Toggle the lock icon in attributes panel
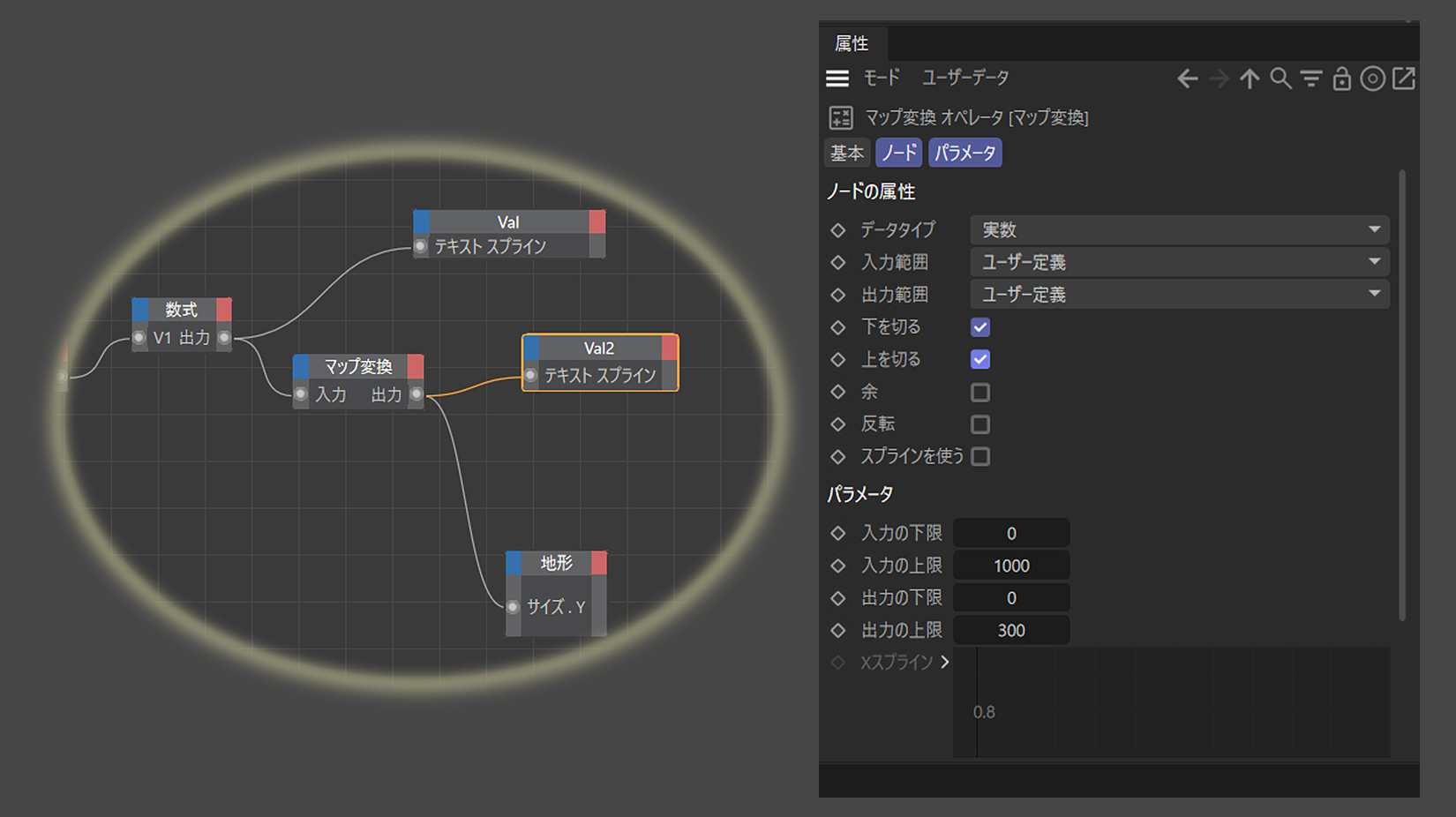The height and width of the screenshot is (817, 1456). [x=1342, y=79]
